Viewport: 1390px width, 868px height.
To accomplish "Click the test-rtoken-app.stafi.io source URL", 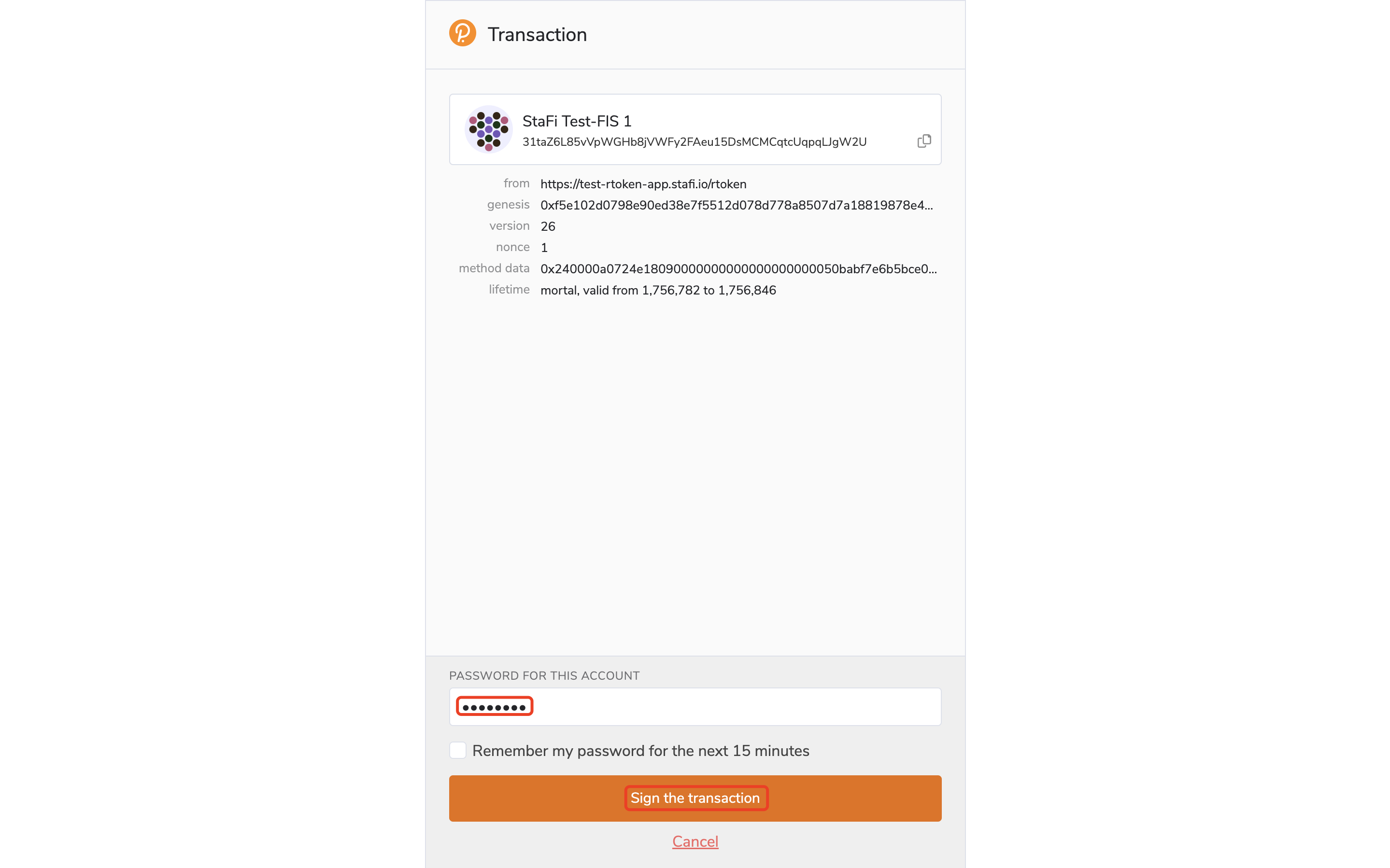I will click(x=643, y=184).
